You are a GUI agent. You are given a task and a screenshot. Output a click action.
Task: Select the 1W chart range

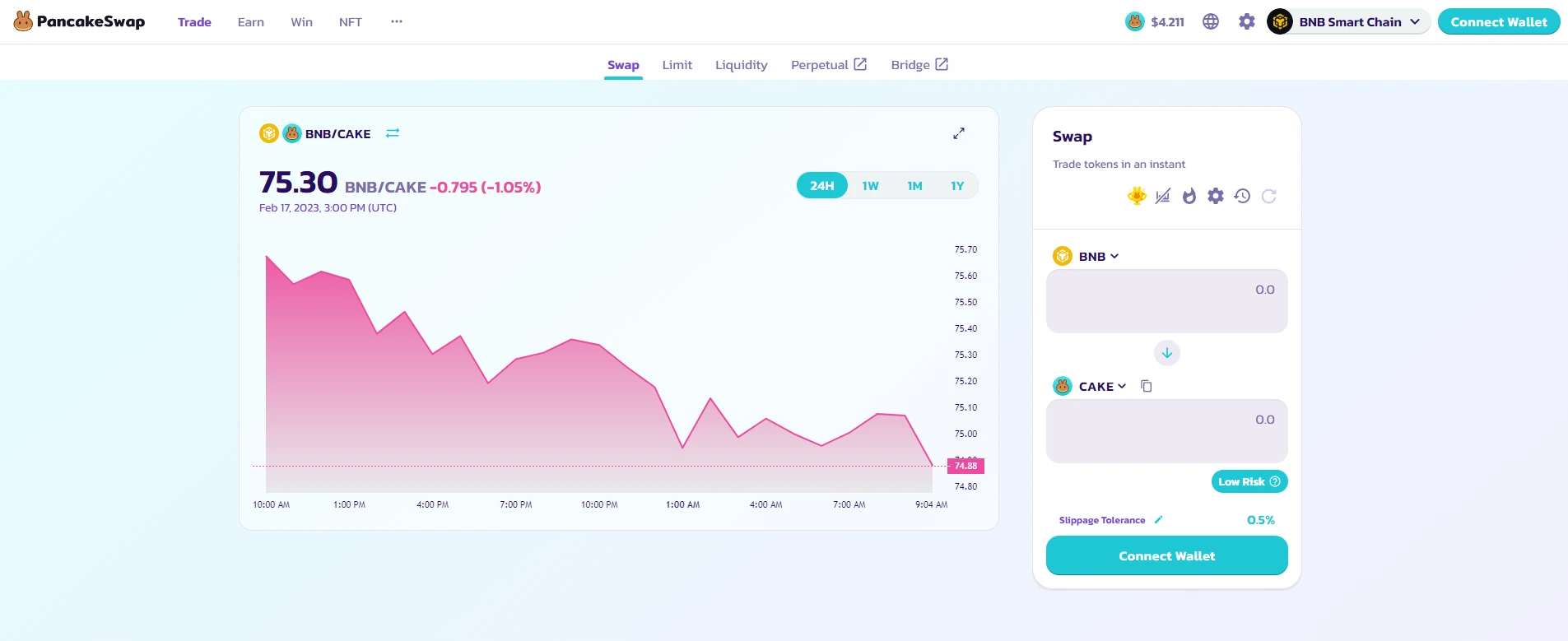(870, 186)
